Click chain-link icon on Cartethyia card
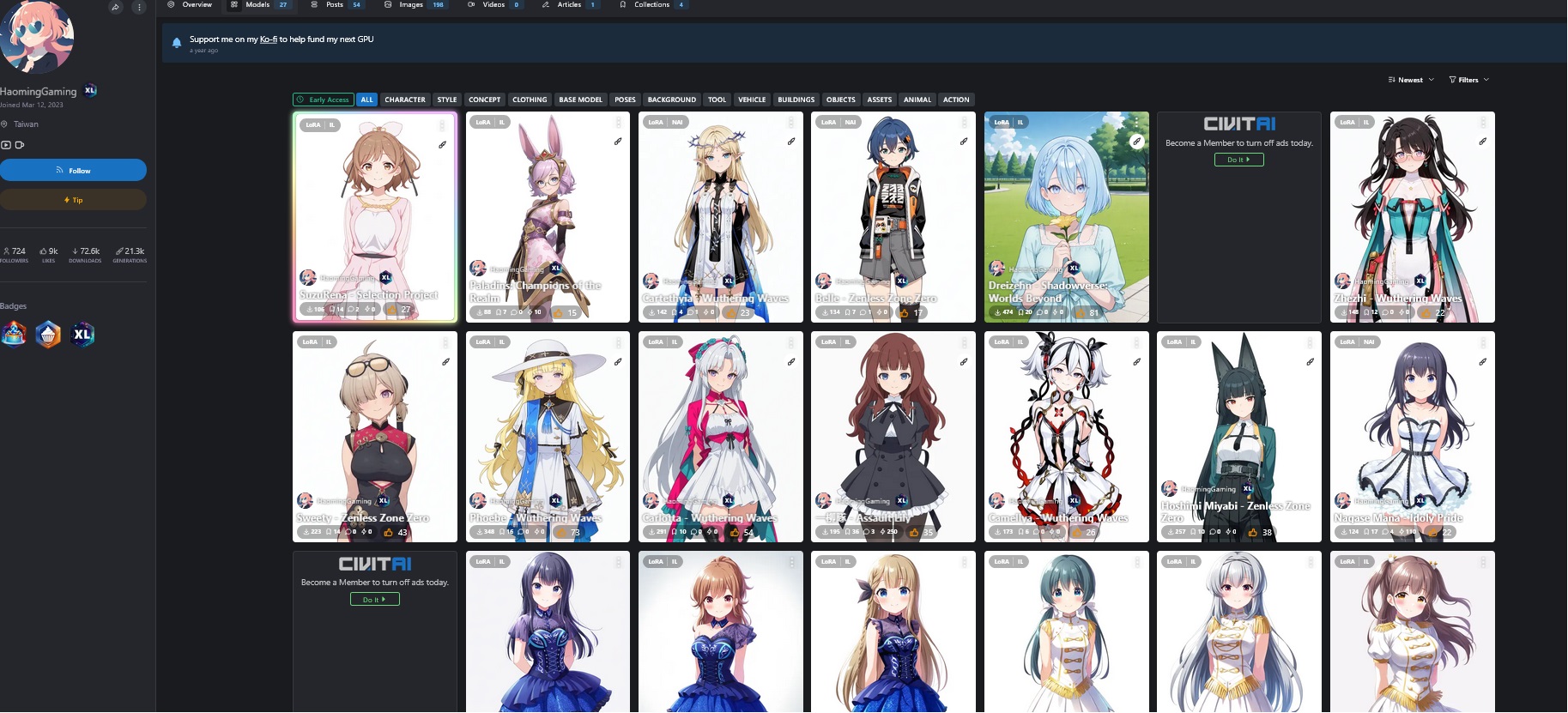This screenshot has width=1568, height=713. point(791,142)
